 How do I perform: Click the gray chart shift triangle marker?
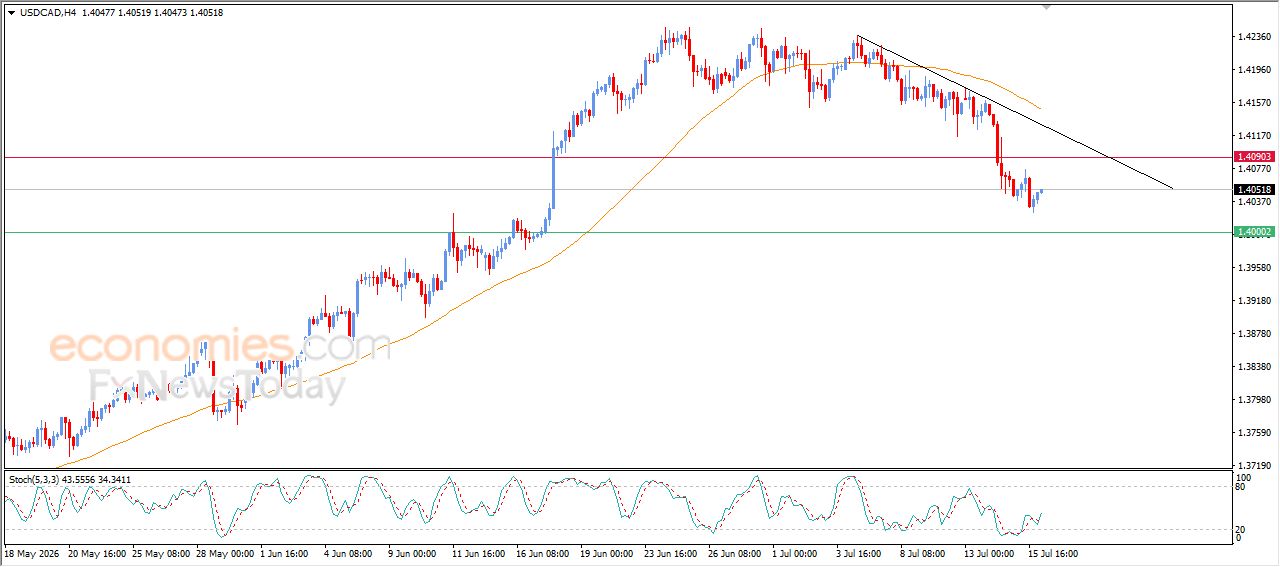coord(1046,7)
